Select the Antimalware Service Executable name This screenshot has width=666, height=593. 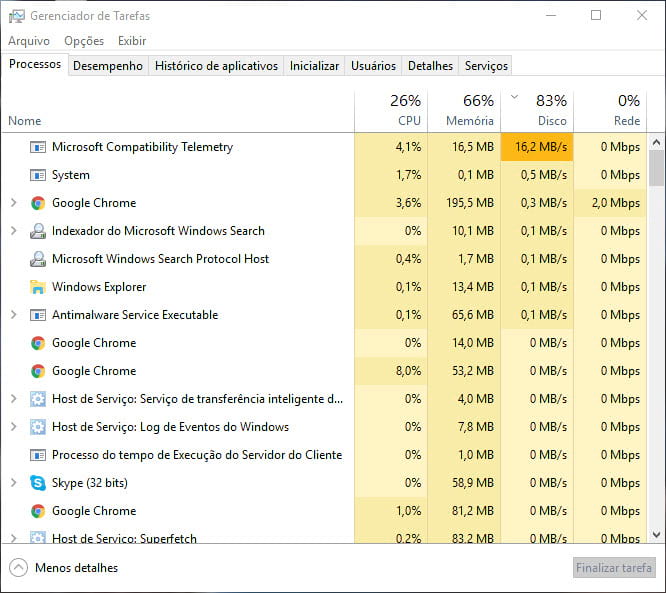tap(135, 315)
